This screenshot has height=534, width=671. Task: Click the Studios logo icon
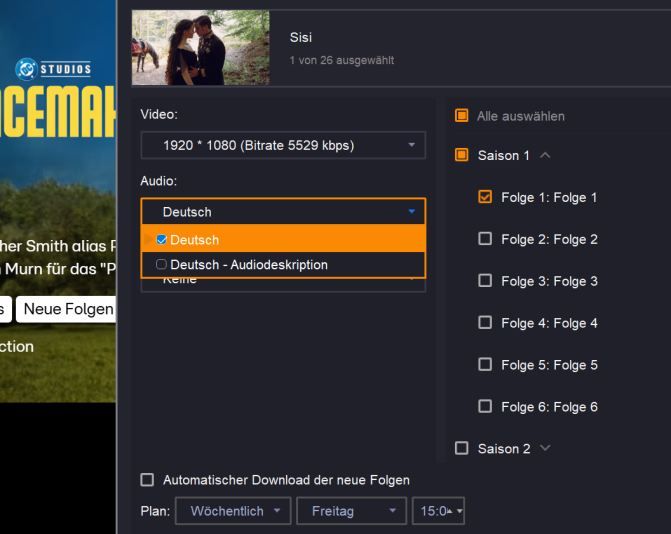(x=26, y=69)
